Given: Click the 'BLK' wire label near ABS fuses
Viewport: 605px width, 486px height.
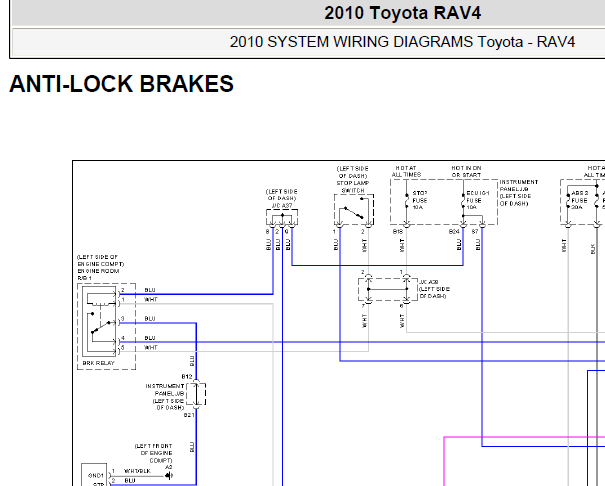Looking at the screenshot, I should click(593, 249).
